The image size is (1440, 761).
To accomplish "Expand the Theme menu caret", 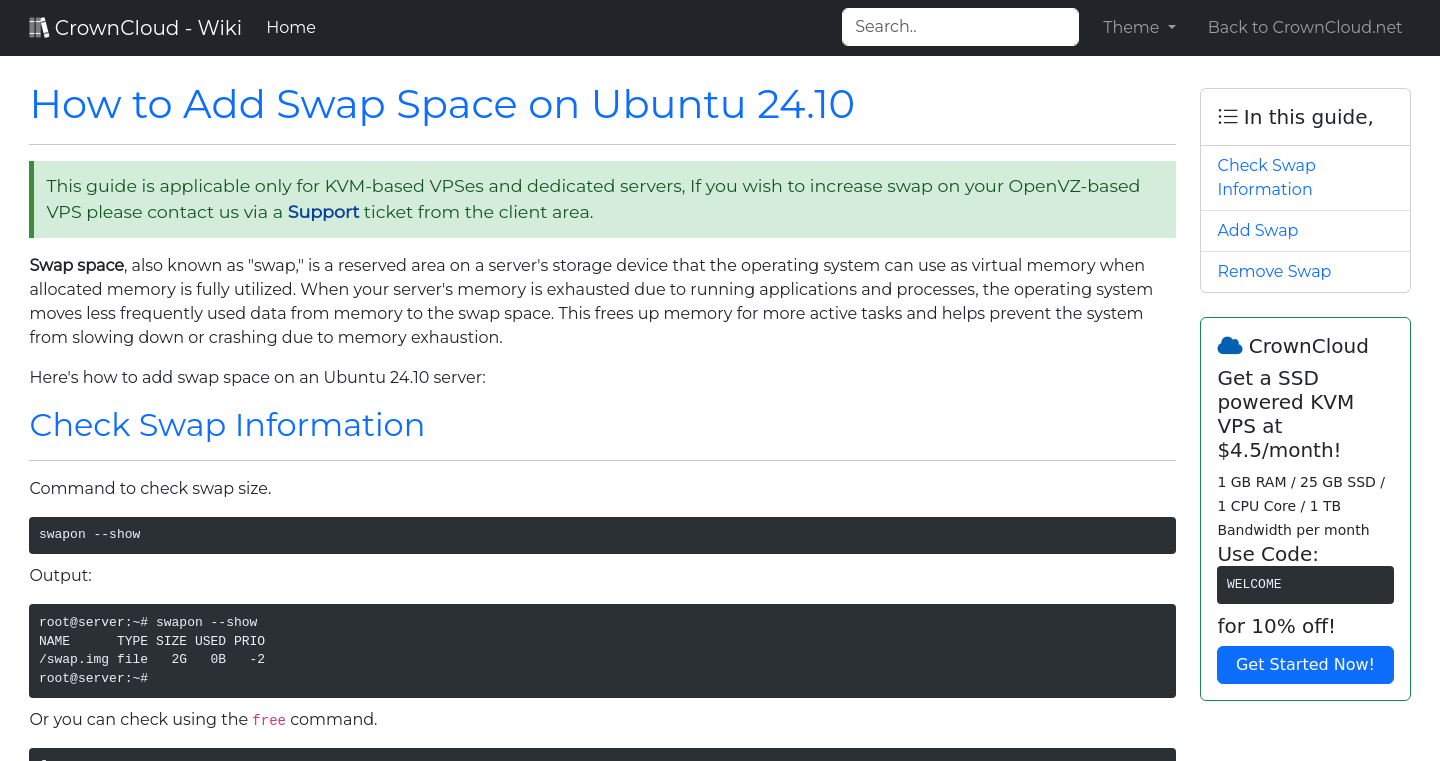I will [1172, 27].
